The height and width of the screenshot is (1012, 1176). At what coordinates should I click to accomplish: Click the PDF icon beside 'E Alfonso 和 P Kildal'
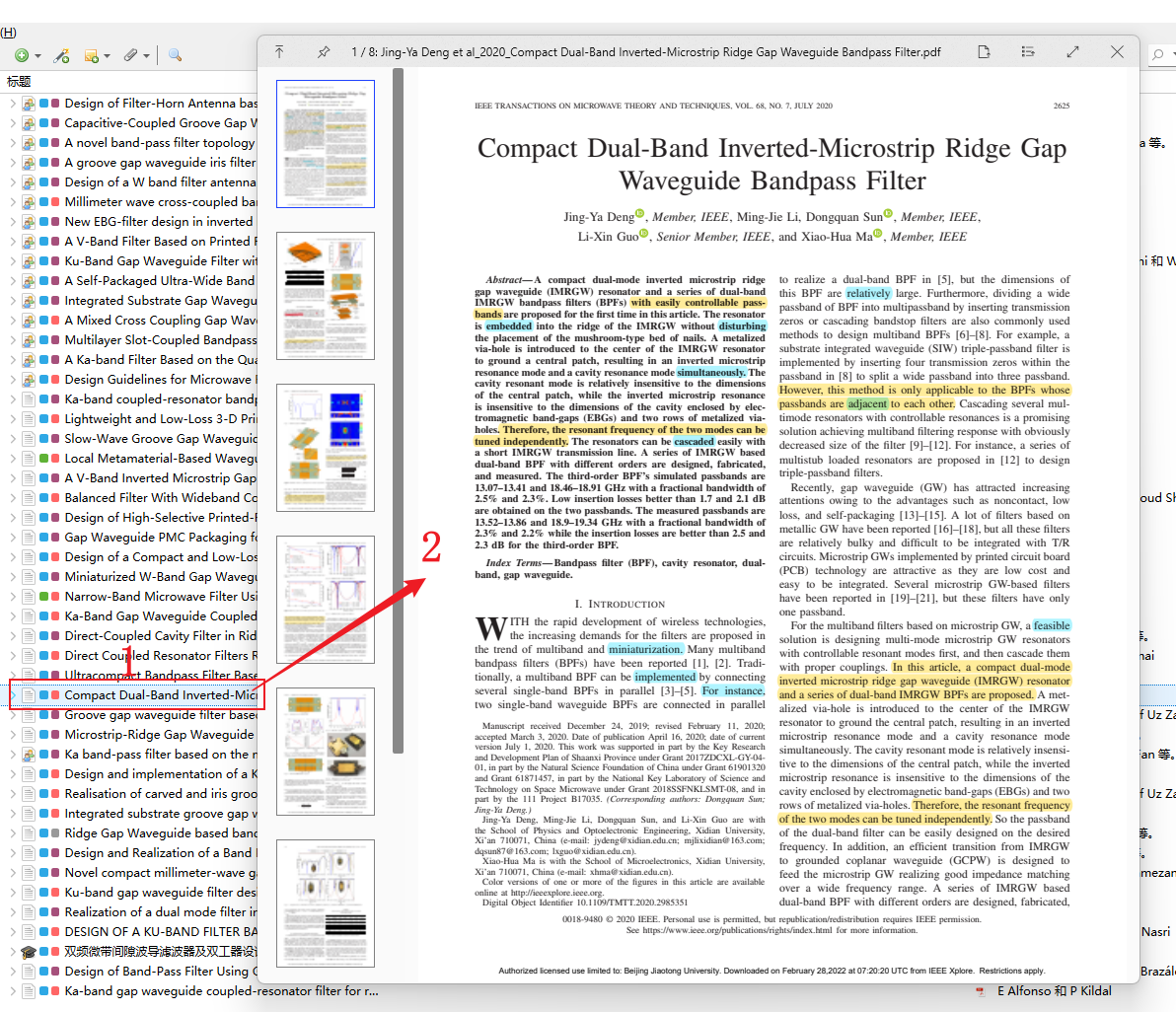(981, 991)
